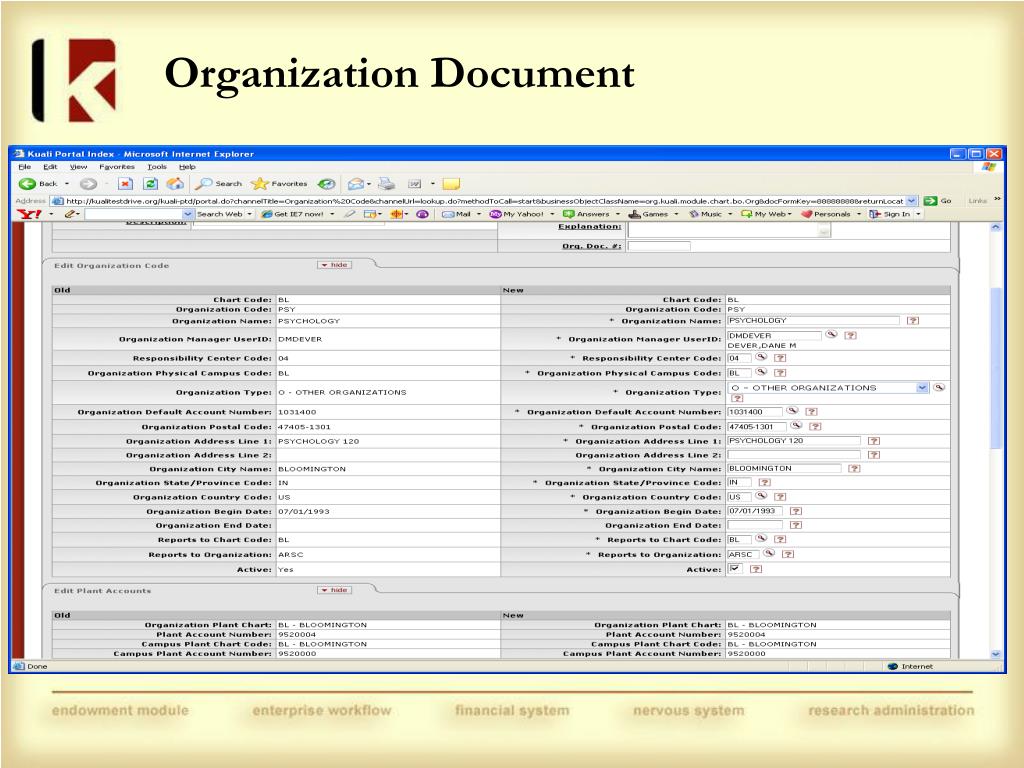
Task: Click the Yahoo! logo in toolbar
Action: 29,214
